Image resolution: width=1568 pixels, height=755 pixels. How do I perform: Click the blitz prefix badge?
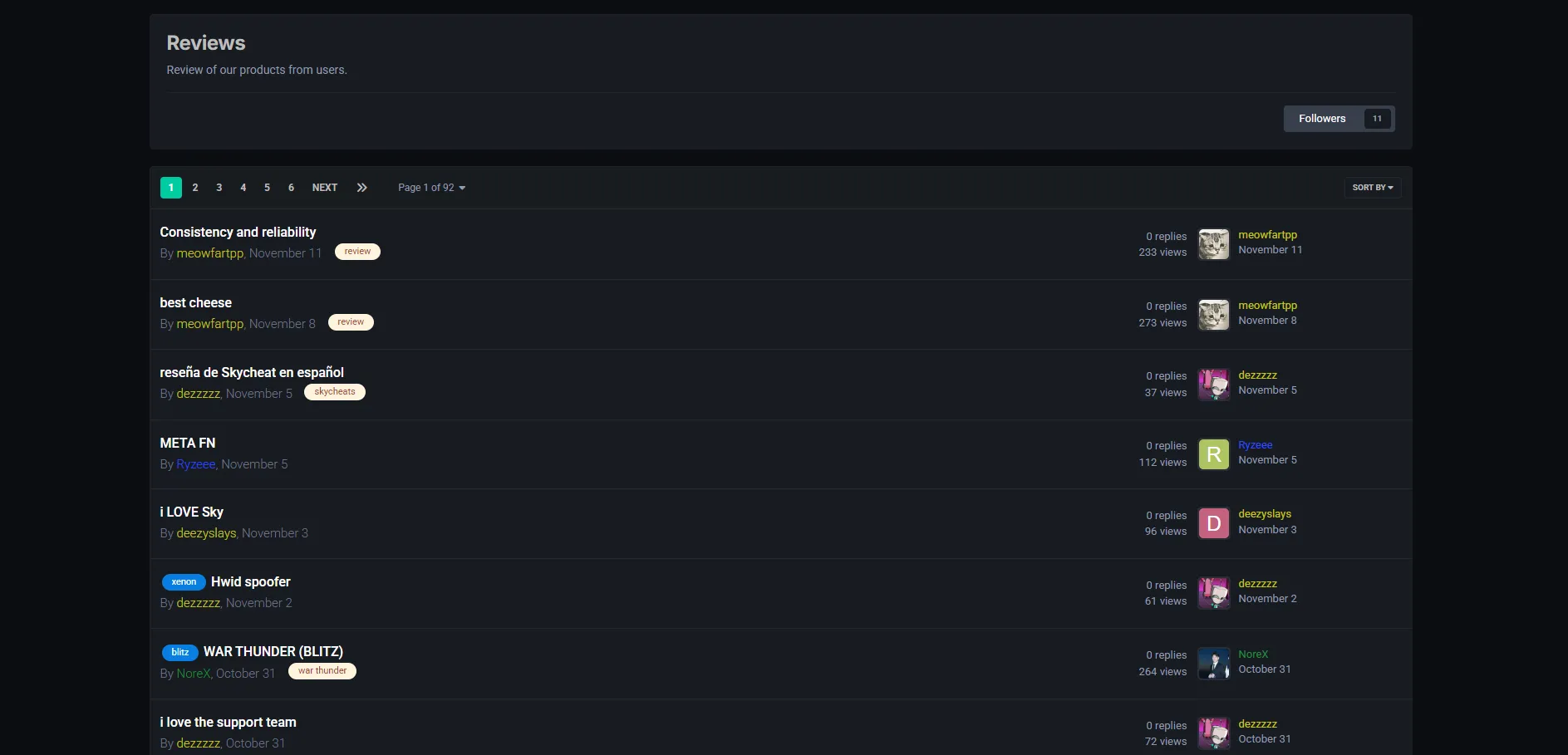[x=180, y=652]
